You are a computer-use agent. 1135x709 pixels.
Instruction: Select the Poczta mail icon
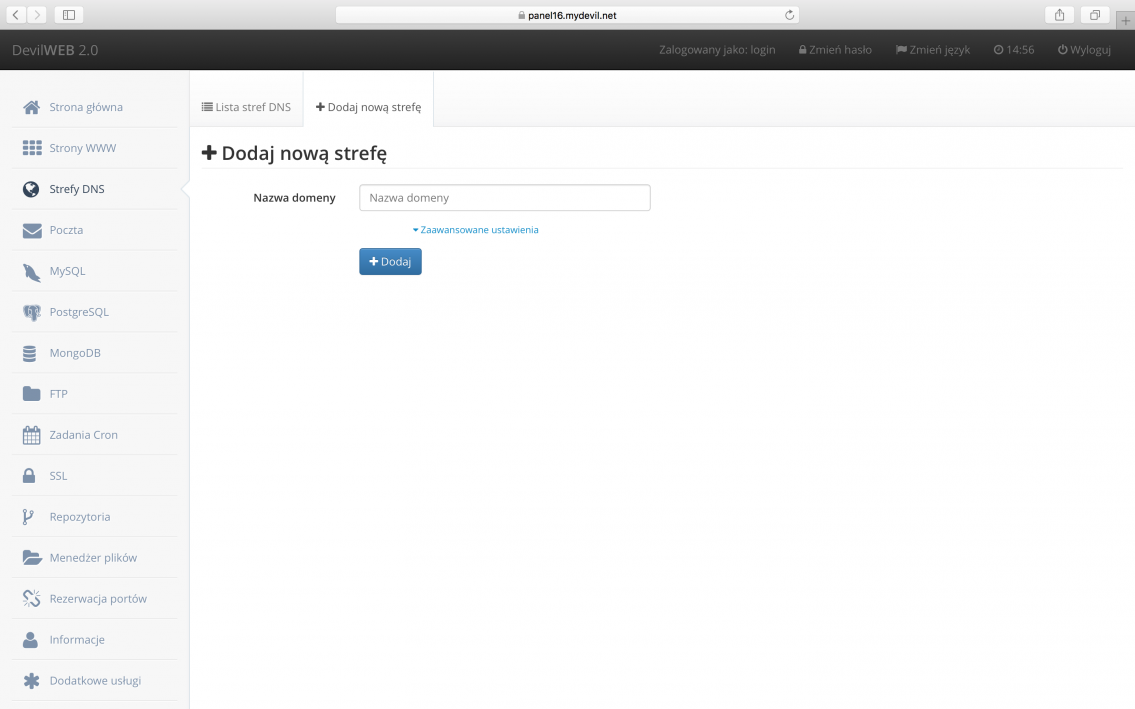(66, 230)
